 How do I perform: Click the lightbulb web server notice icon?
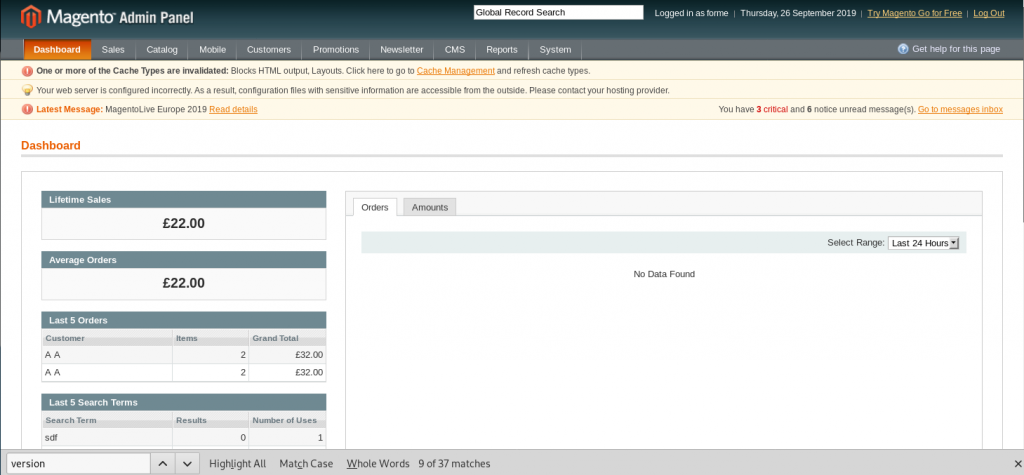pos(27,90)
